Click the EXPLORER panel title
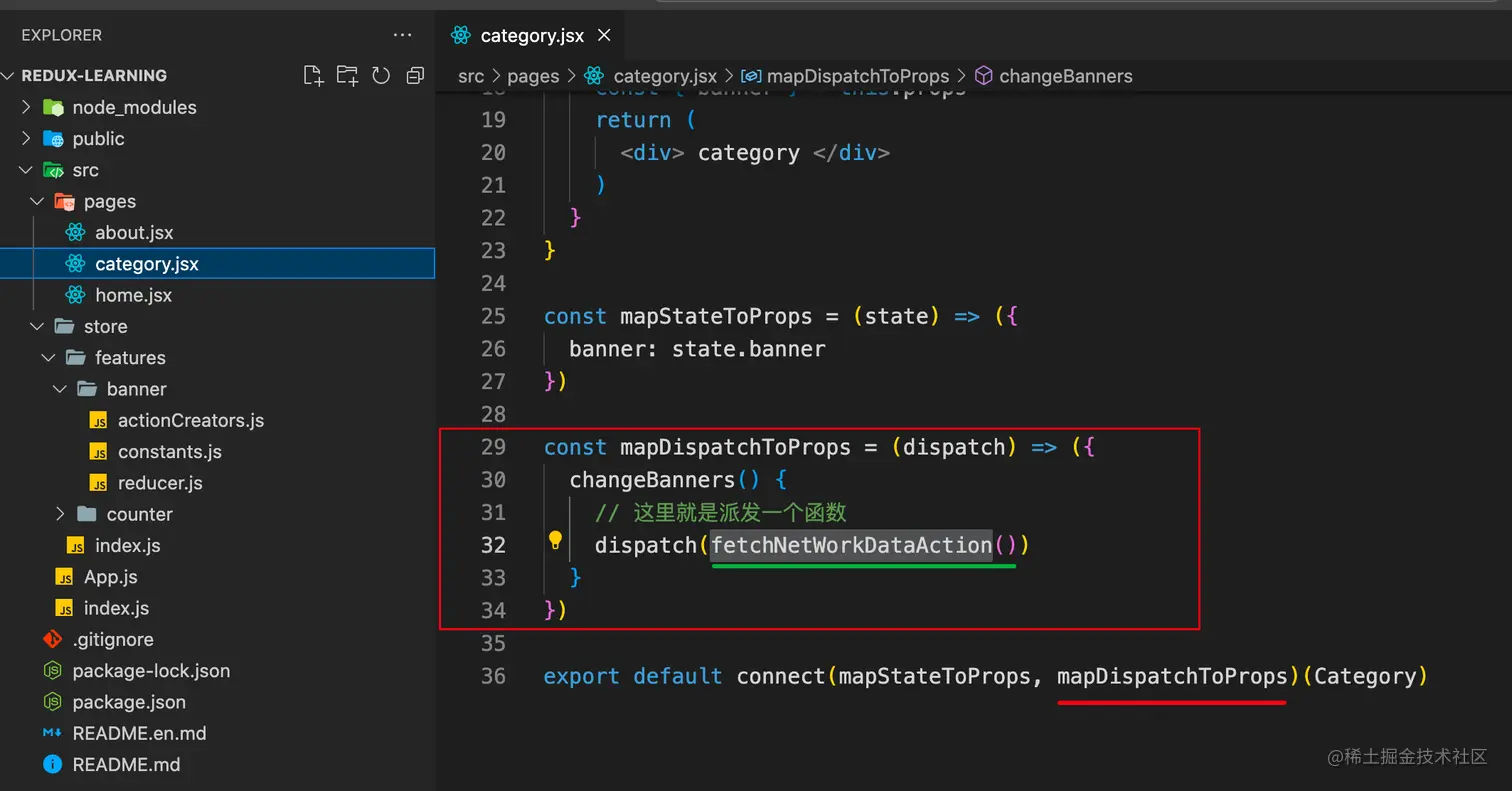The height and width of the screenshot is (791, 1512). point(61,35)
